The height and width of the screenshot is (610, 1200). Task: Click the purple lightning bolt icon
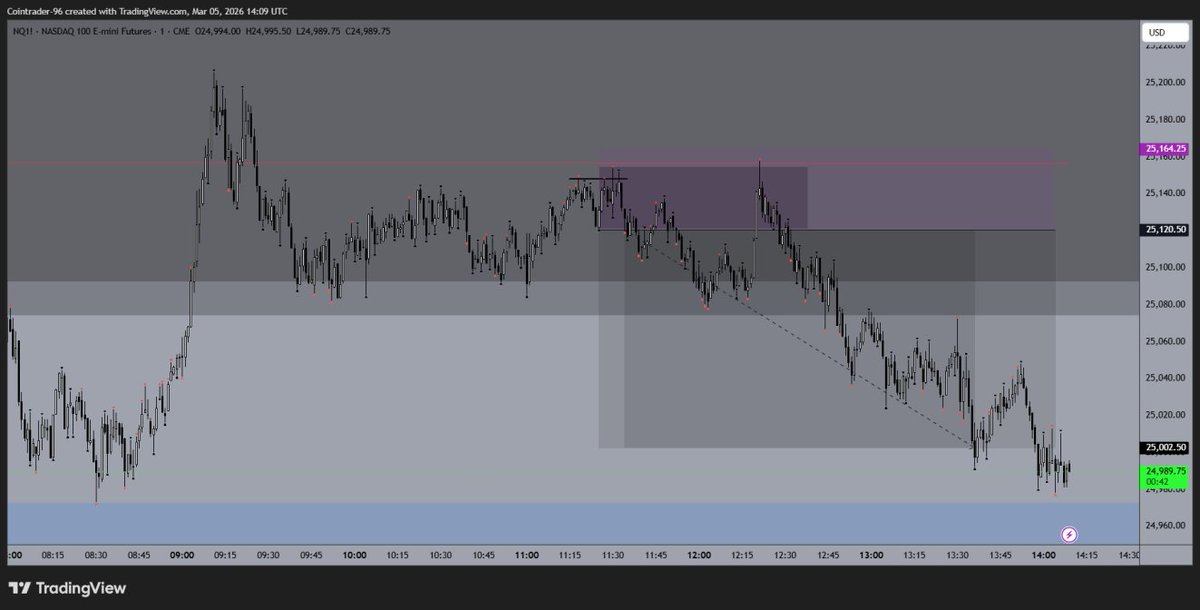click(1069, 535)
